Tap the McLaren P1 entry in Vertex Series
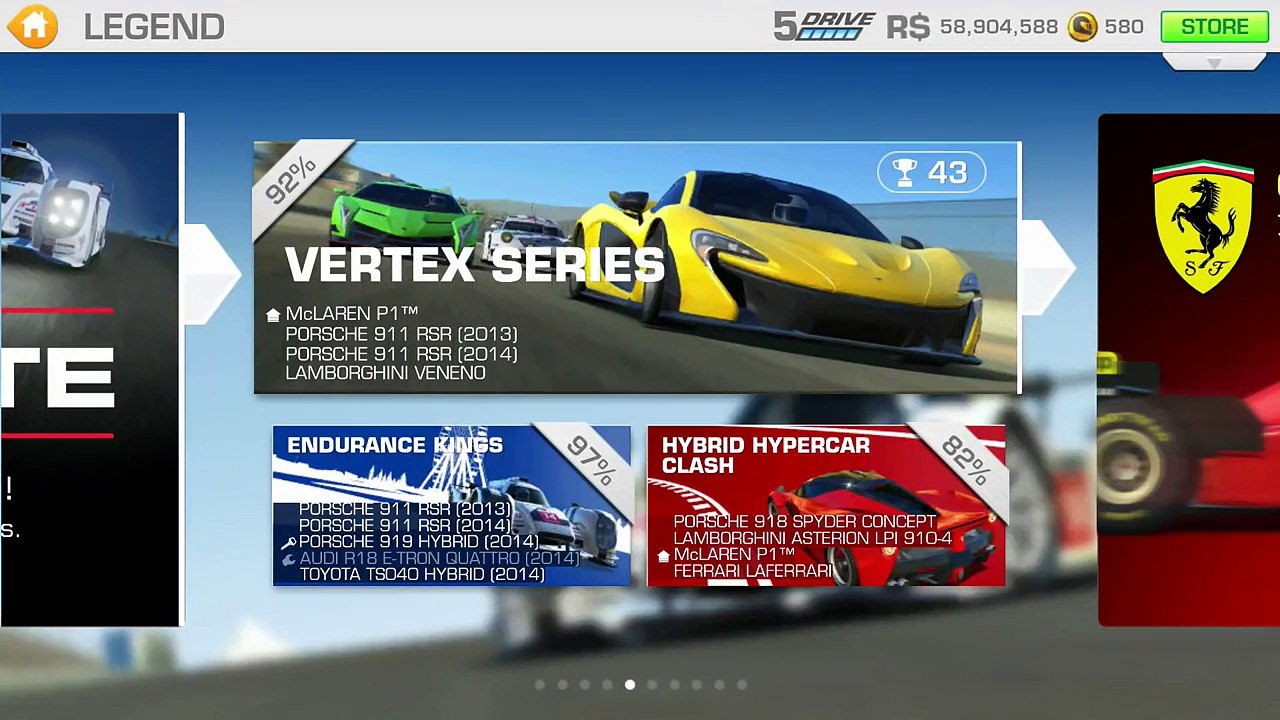 (351, 314)
